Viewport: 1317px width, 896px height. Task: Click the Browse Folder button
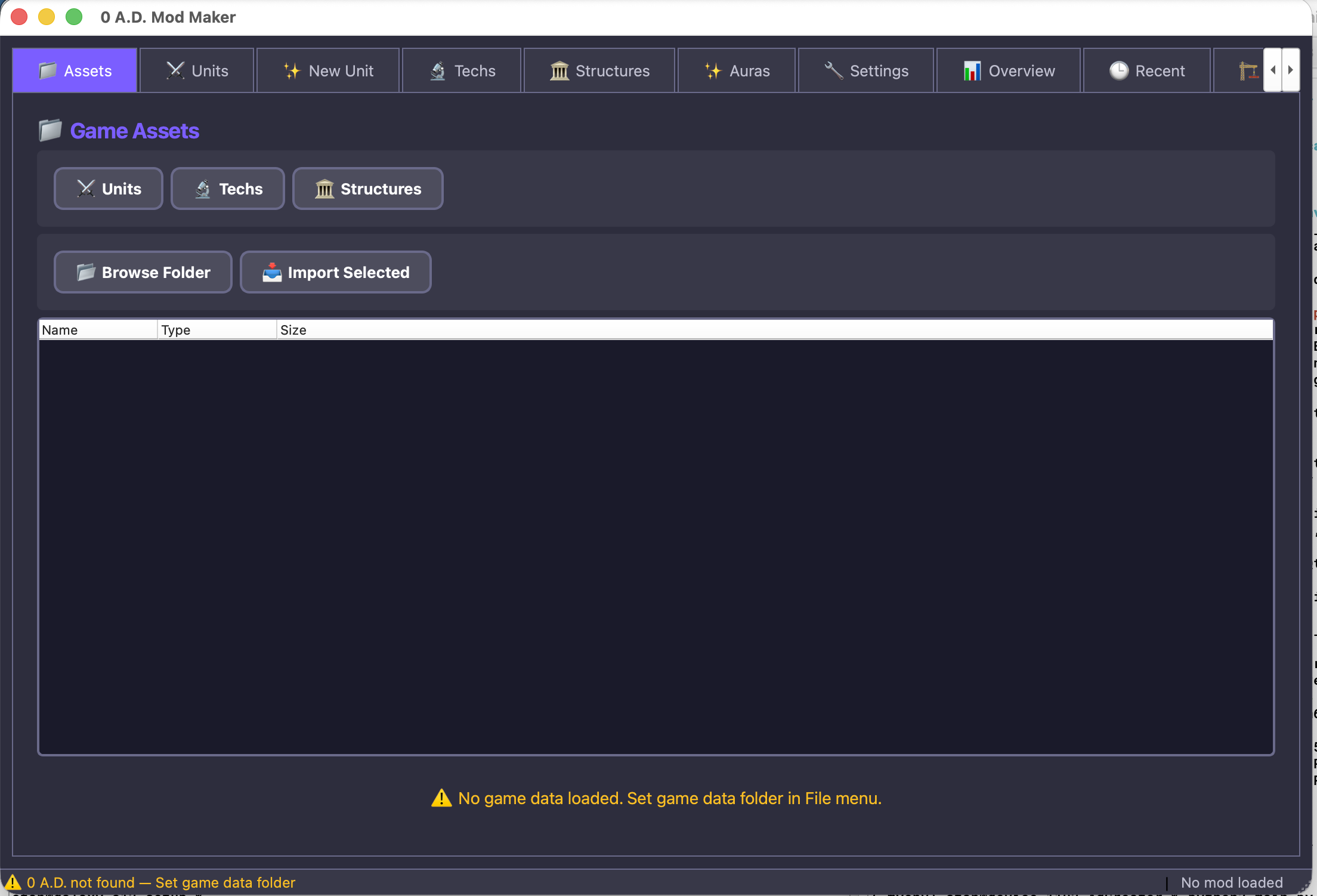143,272
